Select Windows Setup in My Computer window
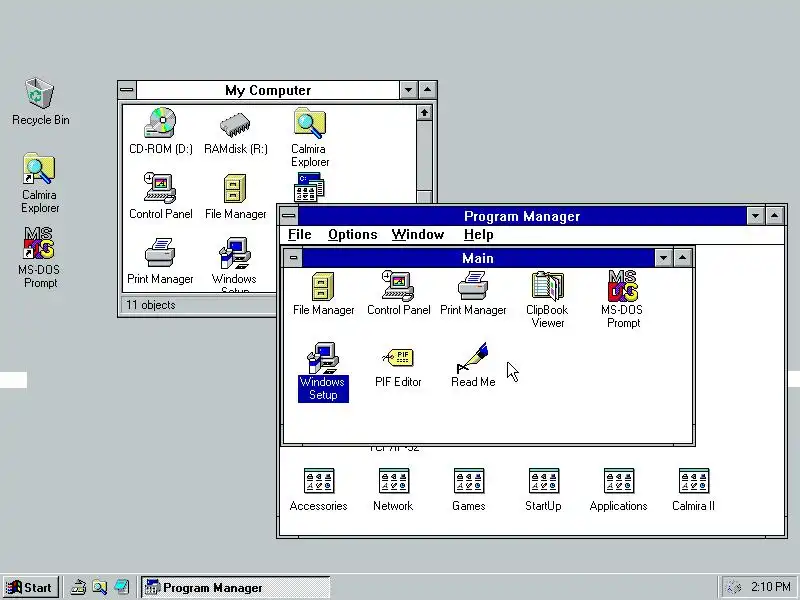Viewport: 800px width, 600px height. tap(235, 264)
